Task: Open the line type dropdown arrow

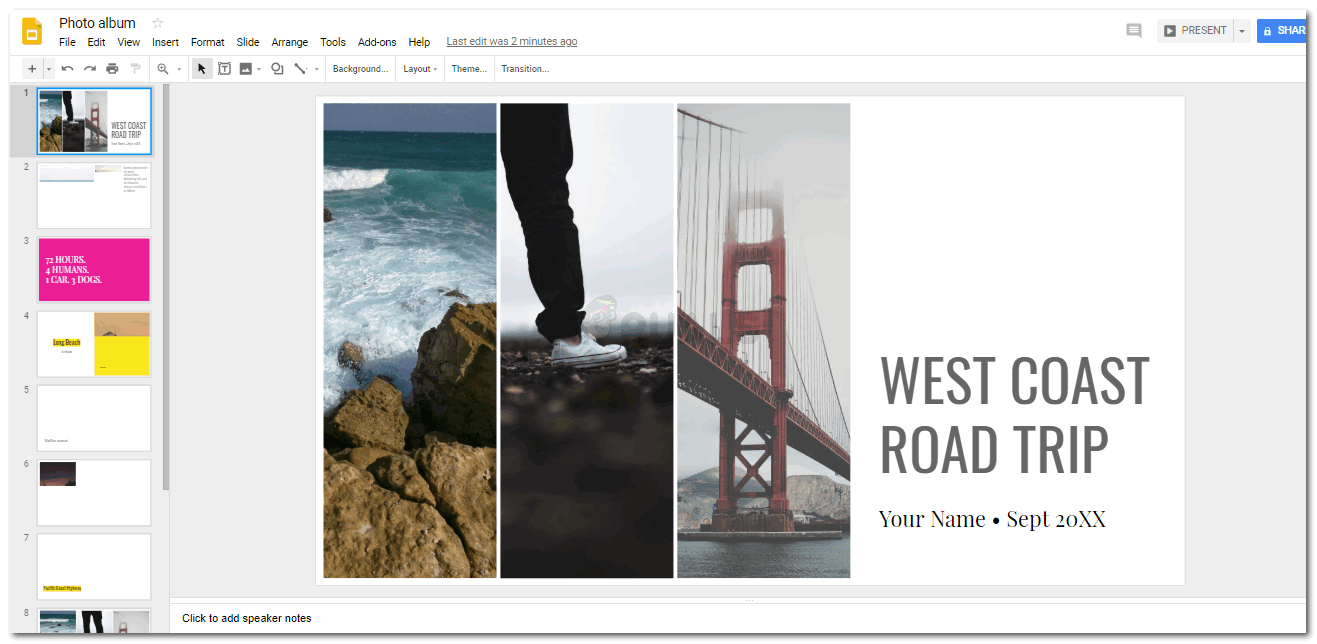Action: pos(317,69)
